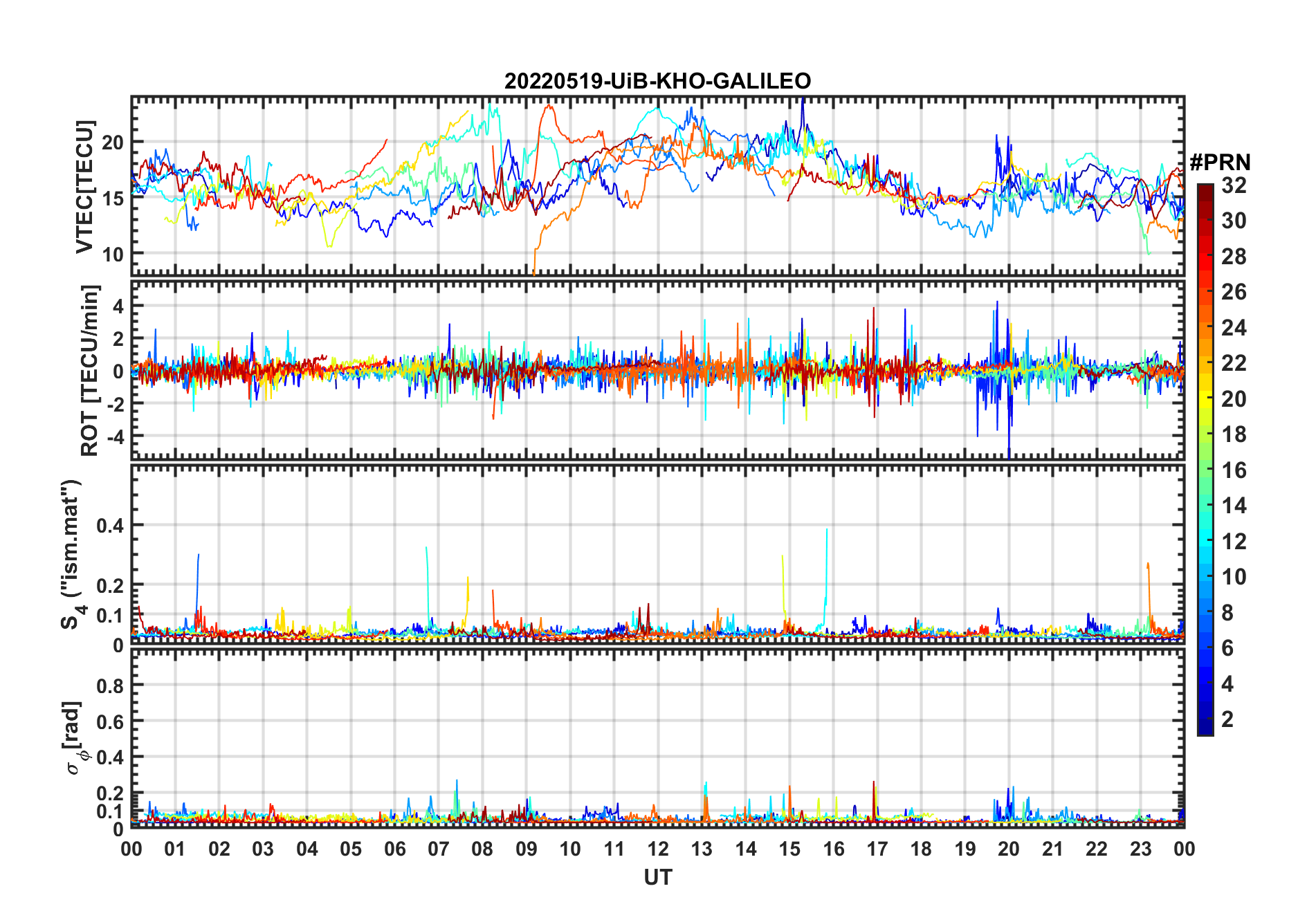Click the colorbar tick label 8
Screen dimensions: 1316x920
coord(1227,613)
